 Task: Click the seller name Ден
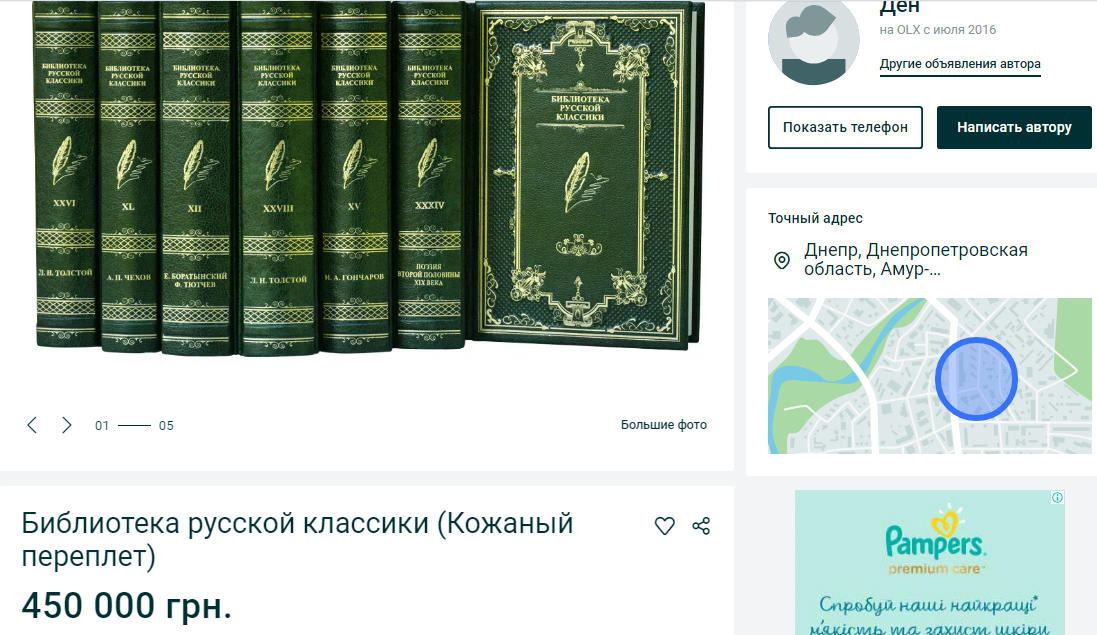point(899,7)
